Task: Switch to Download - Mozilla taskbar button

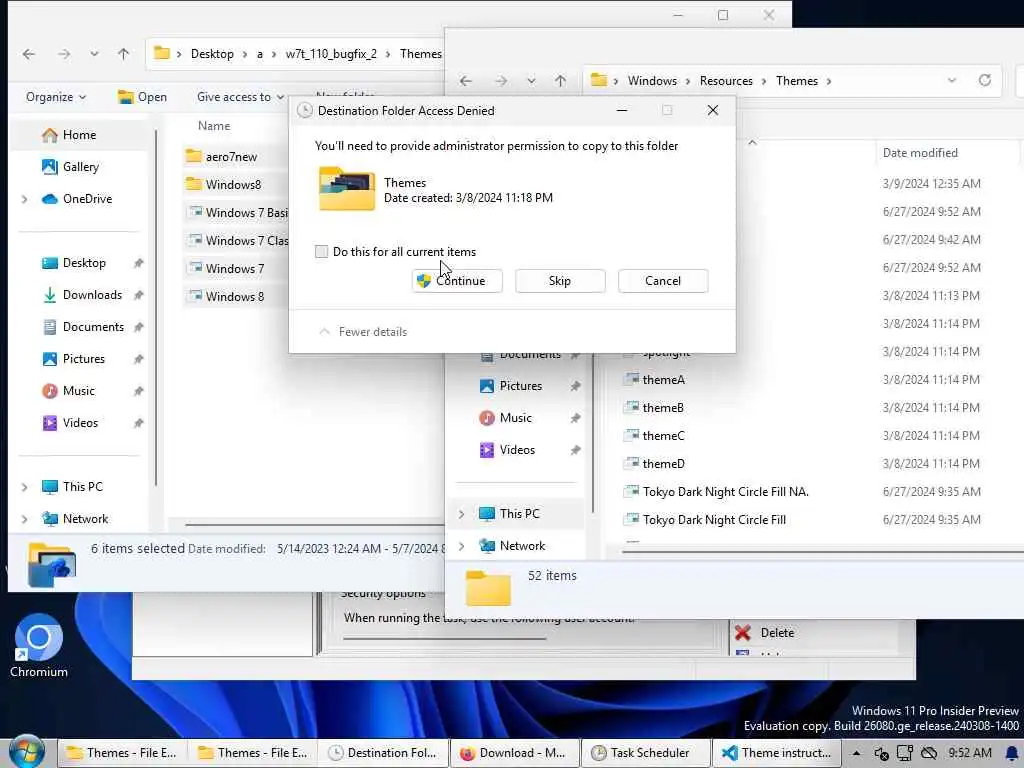Action: coord(515,753)
